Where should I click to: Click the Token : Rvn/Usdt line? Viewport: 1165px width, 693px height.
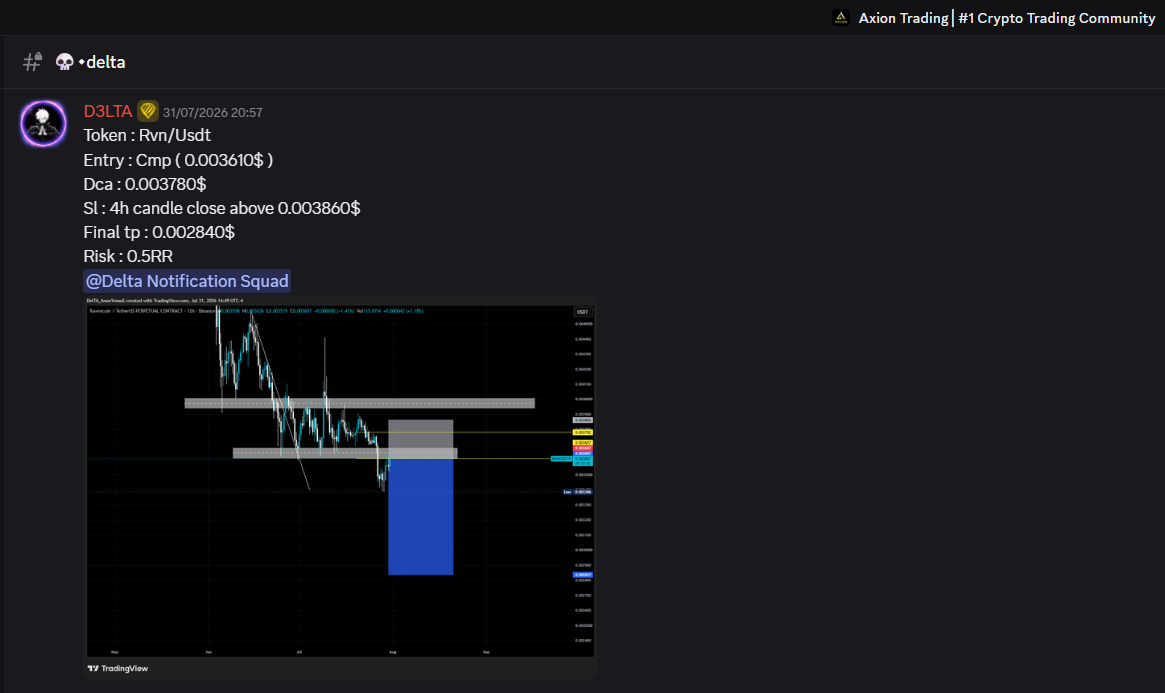pyautogui.click(x=147, y=135)
